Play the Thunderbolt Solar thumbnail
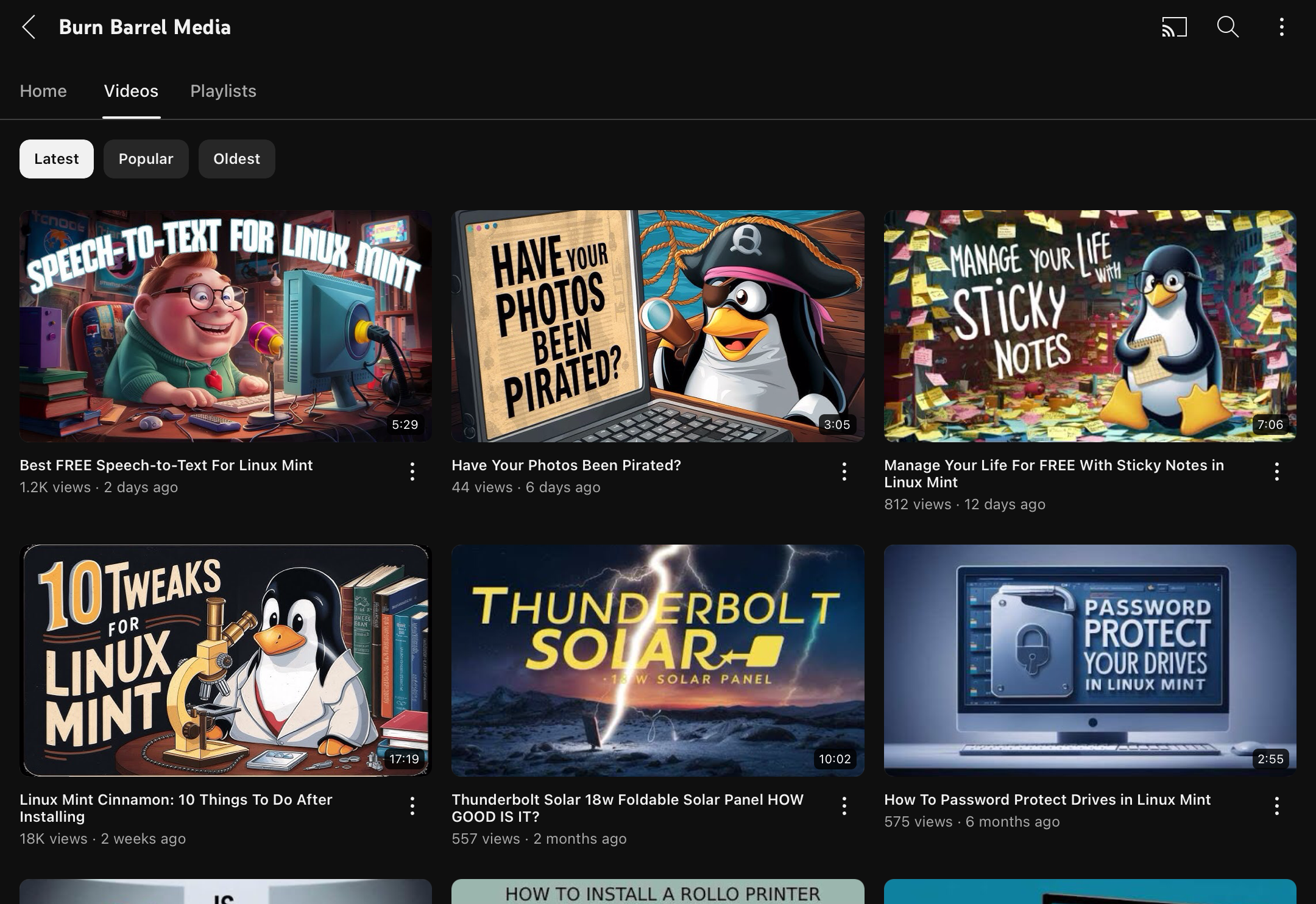Viewport: 1316px width, 904px height. point(657,660)
